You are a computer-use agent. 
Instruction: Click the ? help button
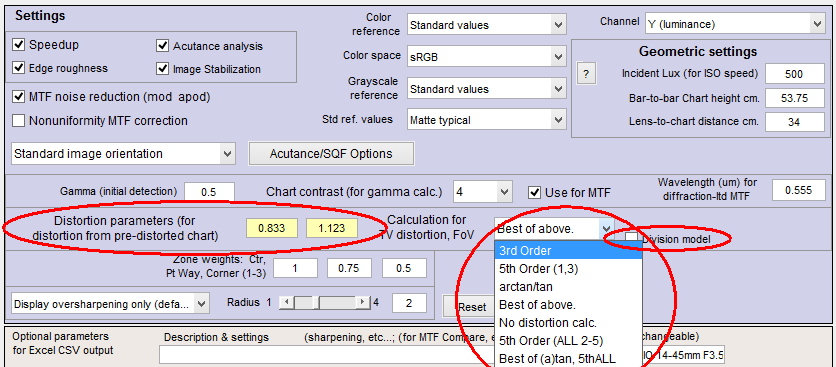586,75
